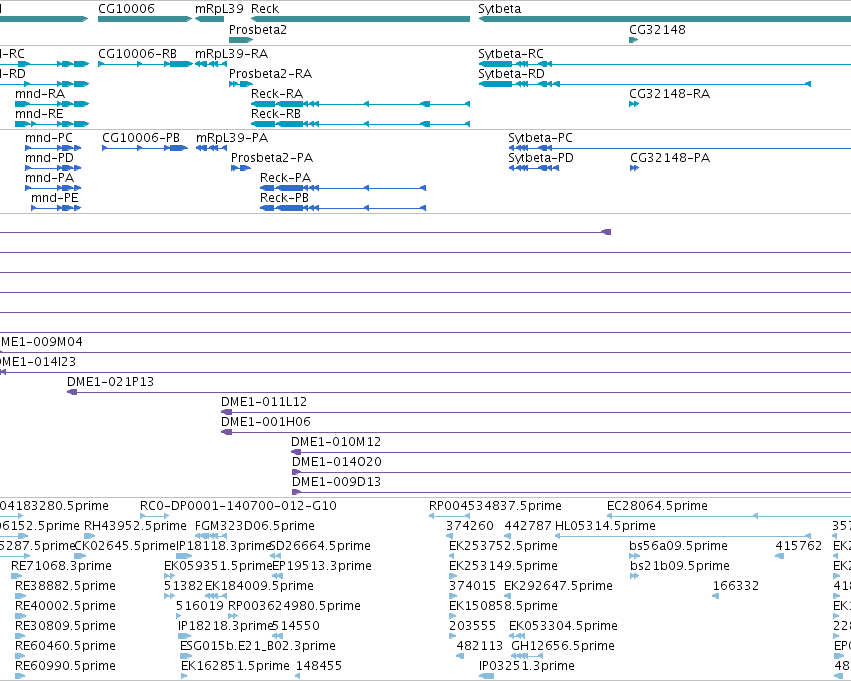The image size is (851, 681).
Task: Select the Reck-PA protein feature
Action: pyautogui.click(x=343, y=188)
